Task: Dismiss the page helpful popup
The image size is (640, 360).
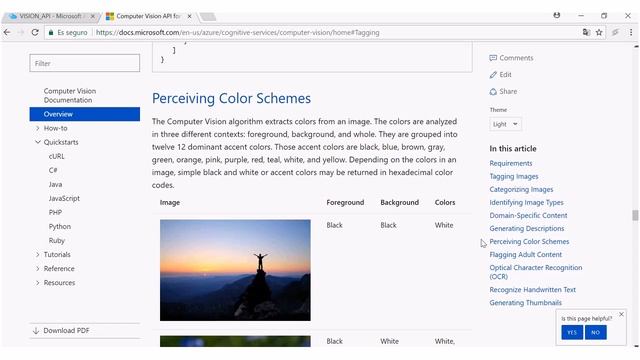Action: (x=621, y=314)
